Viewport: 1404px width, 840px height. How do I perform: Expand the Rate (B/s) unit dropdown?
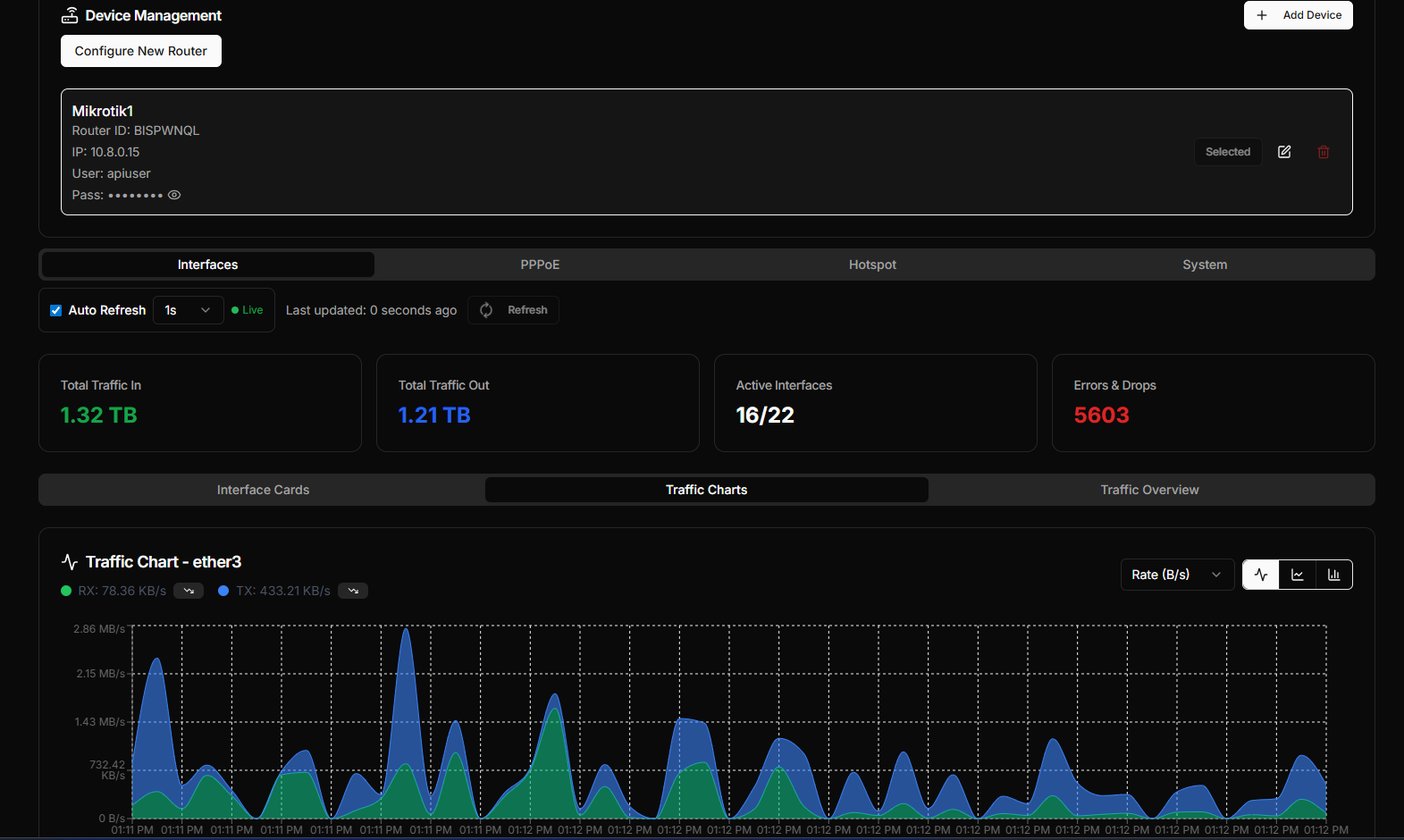coord(1176,575)
